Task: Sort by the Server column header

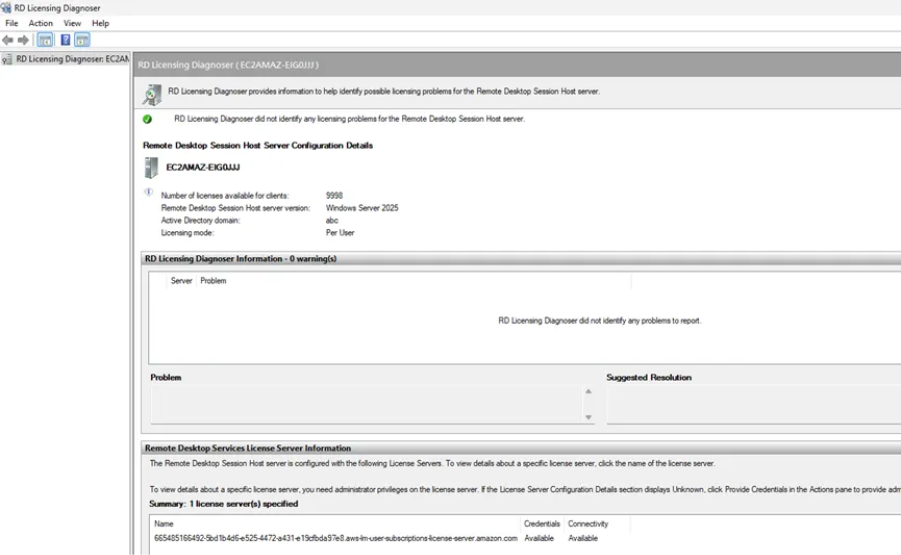Action: coord(181,281)
